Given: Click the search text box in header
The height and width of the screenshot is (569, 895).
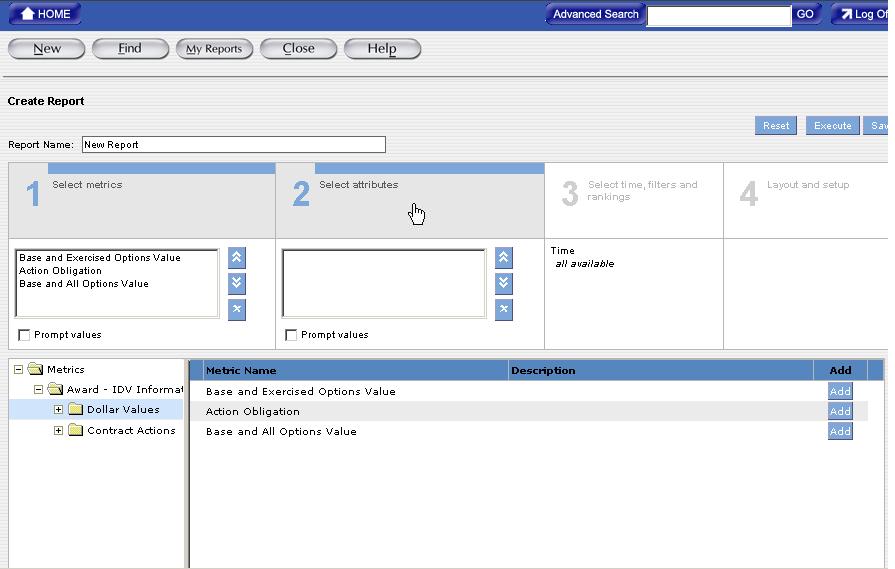Looking at the screenshot, I should pyautogui.click(x=719, y=15).
